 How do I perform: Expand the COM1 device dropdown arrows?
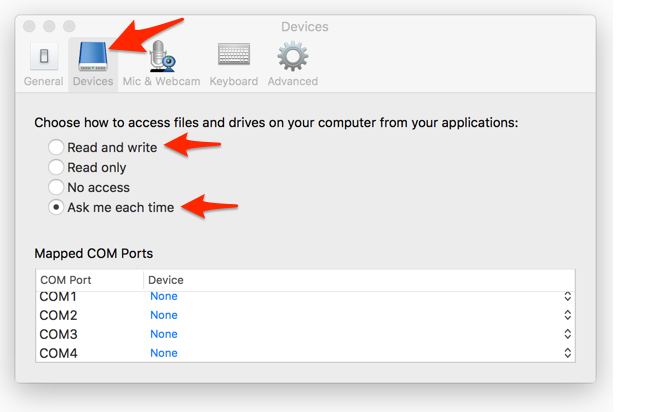pyautogui.click(x=567, y=297)
